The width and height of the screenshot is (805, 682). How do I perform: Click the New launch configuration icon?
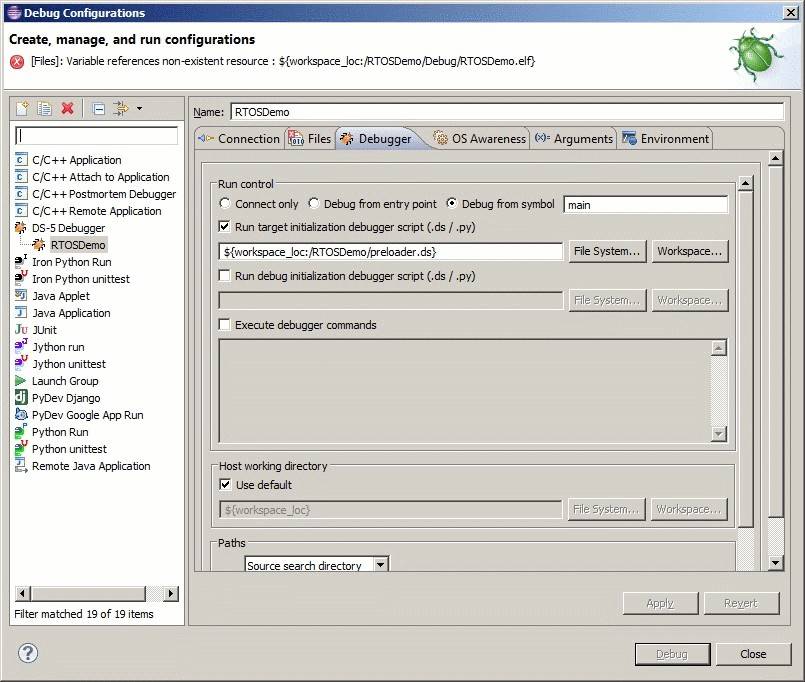(x=22, y=108)
